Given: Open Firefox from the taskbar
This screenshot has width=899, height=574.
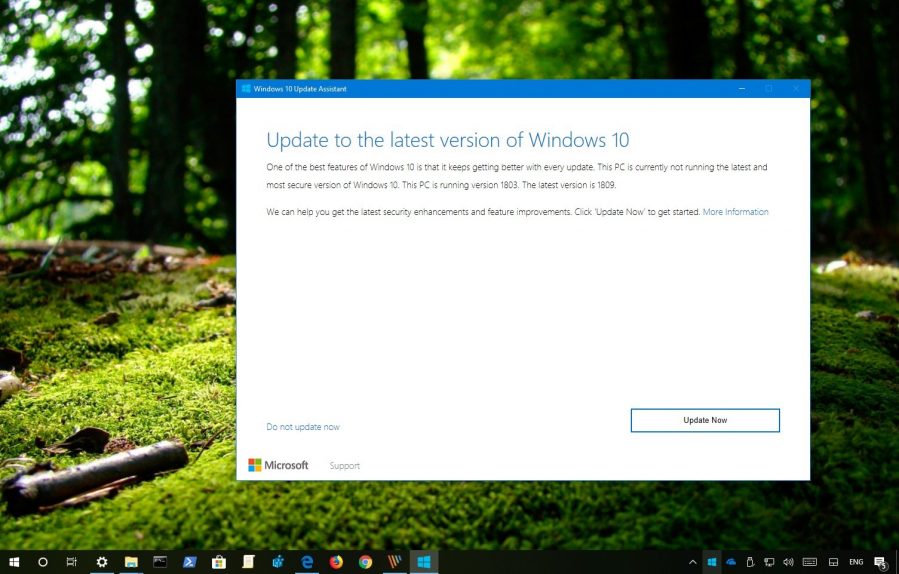Looking at the screenshot, I should click(336, 562).
